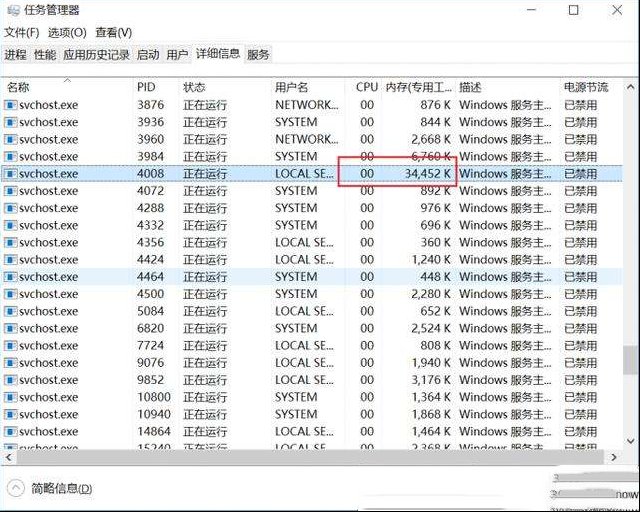Maximize the Task Manager window
Image resolution: width=640 pixels, height=512 pixels.
click(573, 10)
